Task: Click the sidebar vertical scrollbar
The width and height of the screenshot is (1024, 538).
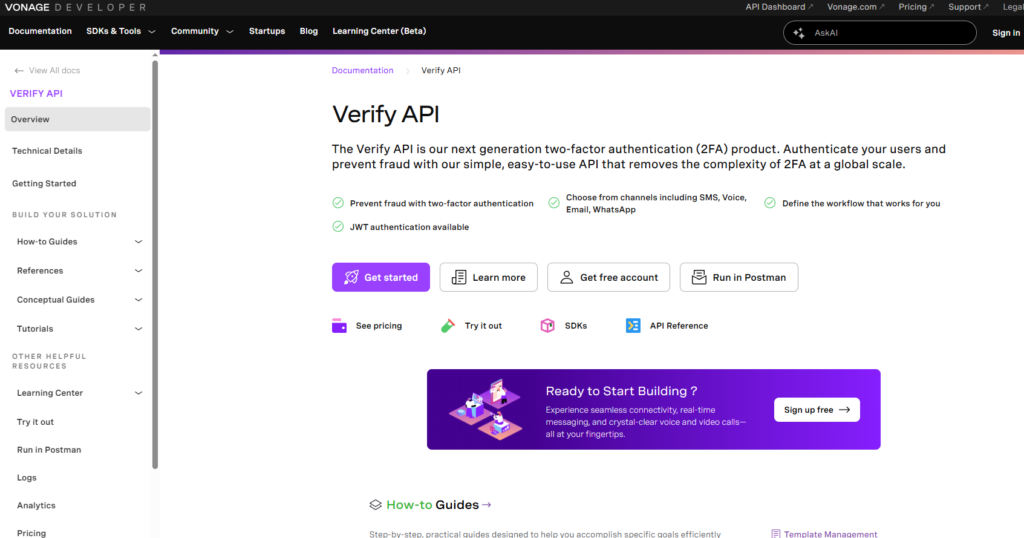Action: [155, 264]
